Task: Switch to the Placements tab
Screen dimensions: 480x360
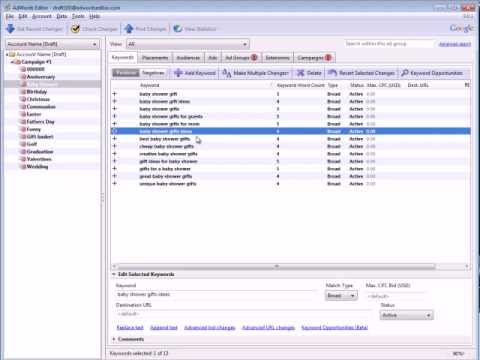Action: point(155,58)
